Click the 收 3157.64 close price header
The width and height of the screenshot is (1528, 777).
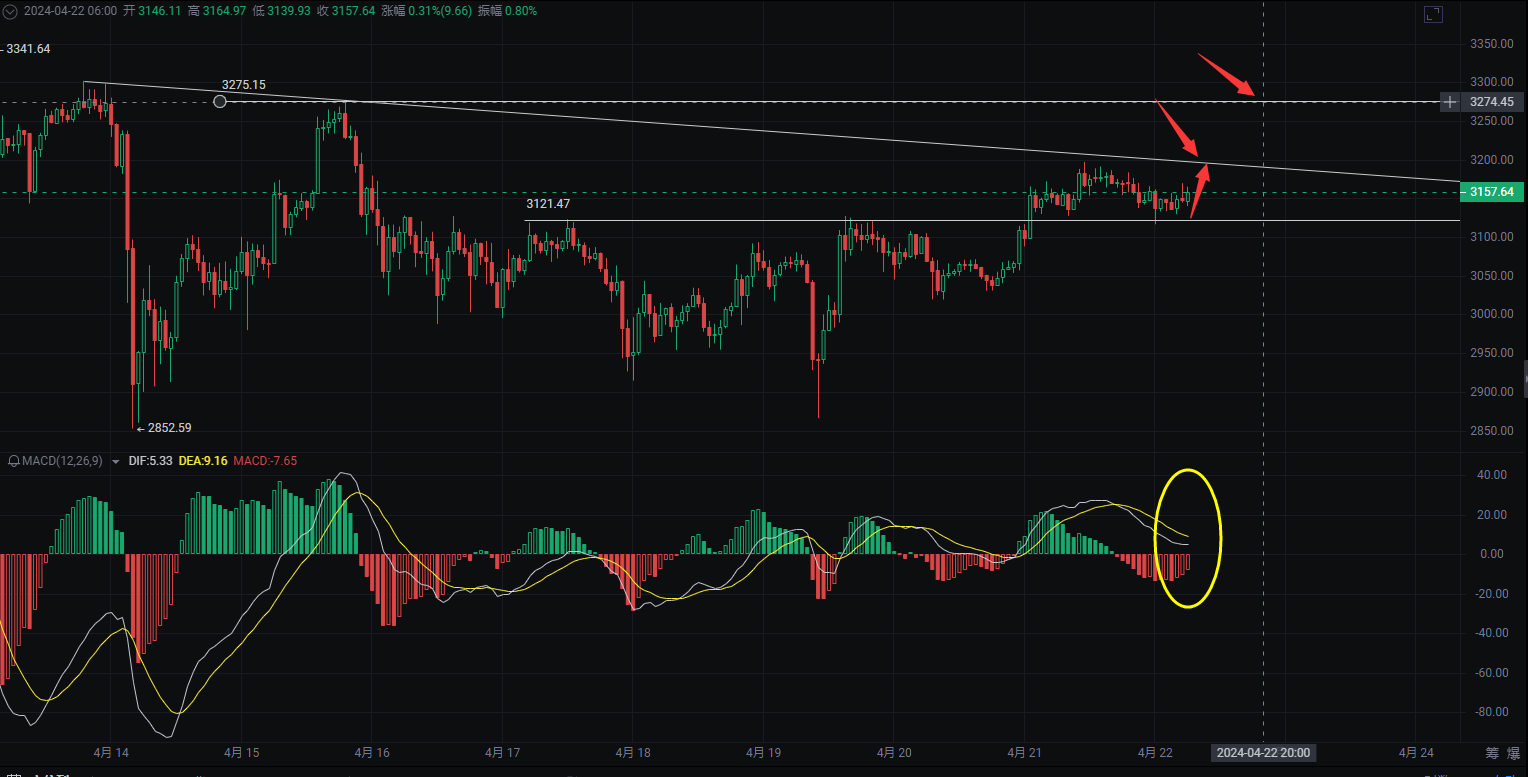click(x=346, y=11)
